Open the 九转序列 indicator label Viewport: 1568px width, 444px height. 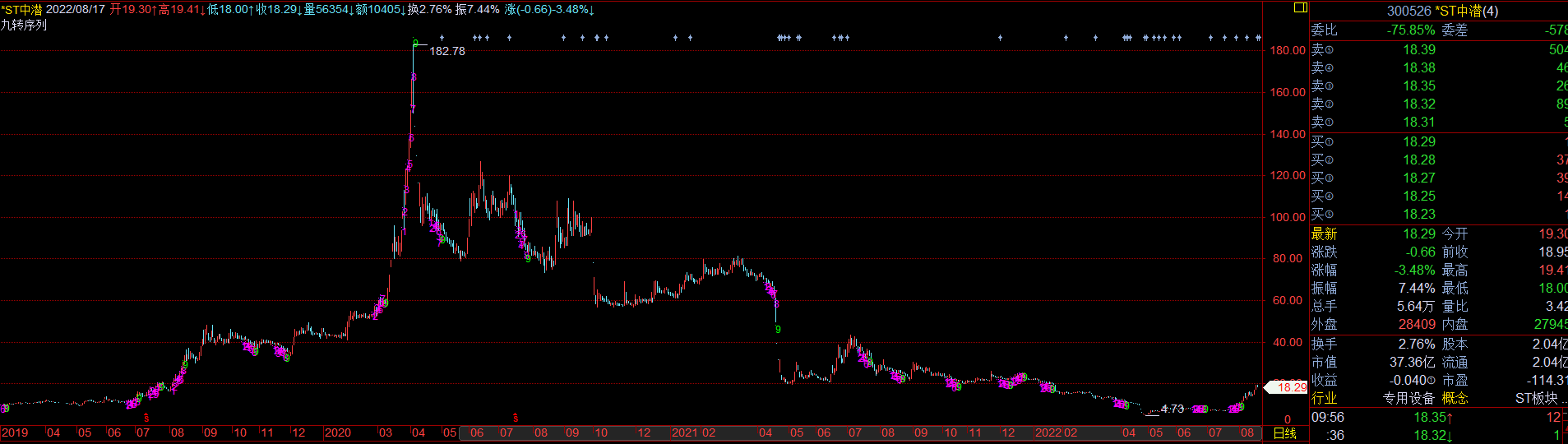(x=24, y=25)
